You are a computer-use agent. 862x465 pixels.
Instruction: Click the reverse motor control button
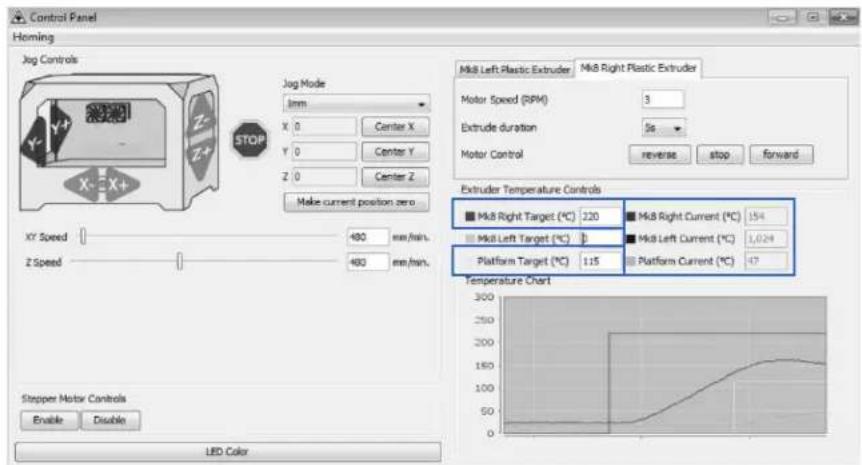pos(659,155)
